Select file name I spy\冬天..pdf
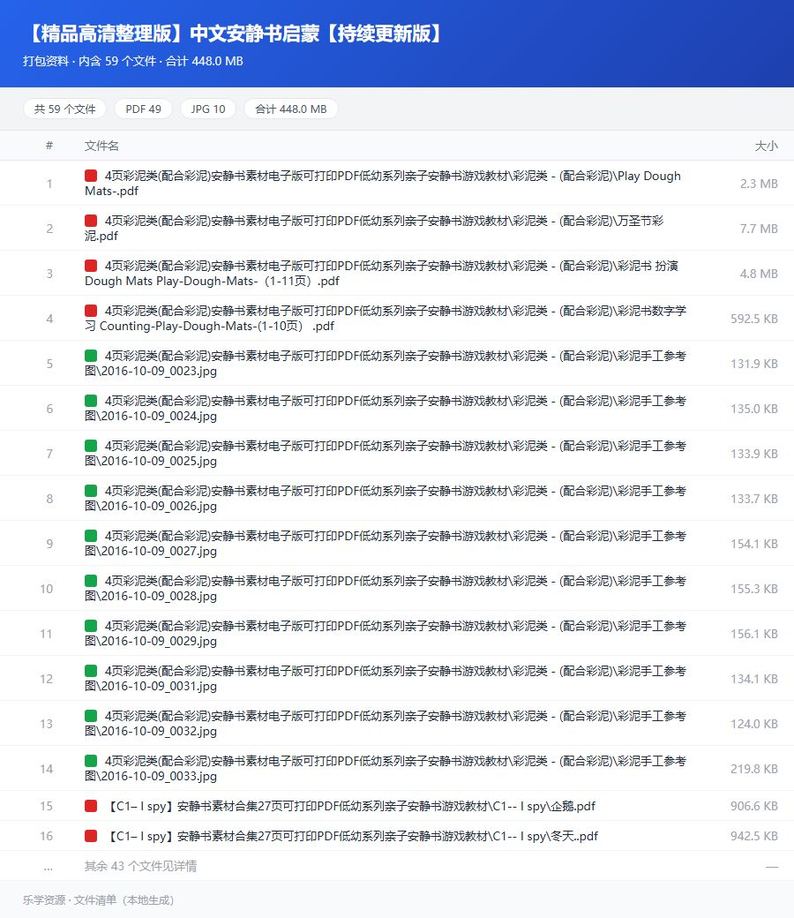This screenshot has width=794, height=918. [351, 836]
